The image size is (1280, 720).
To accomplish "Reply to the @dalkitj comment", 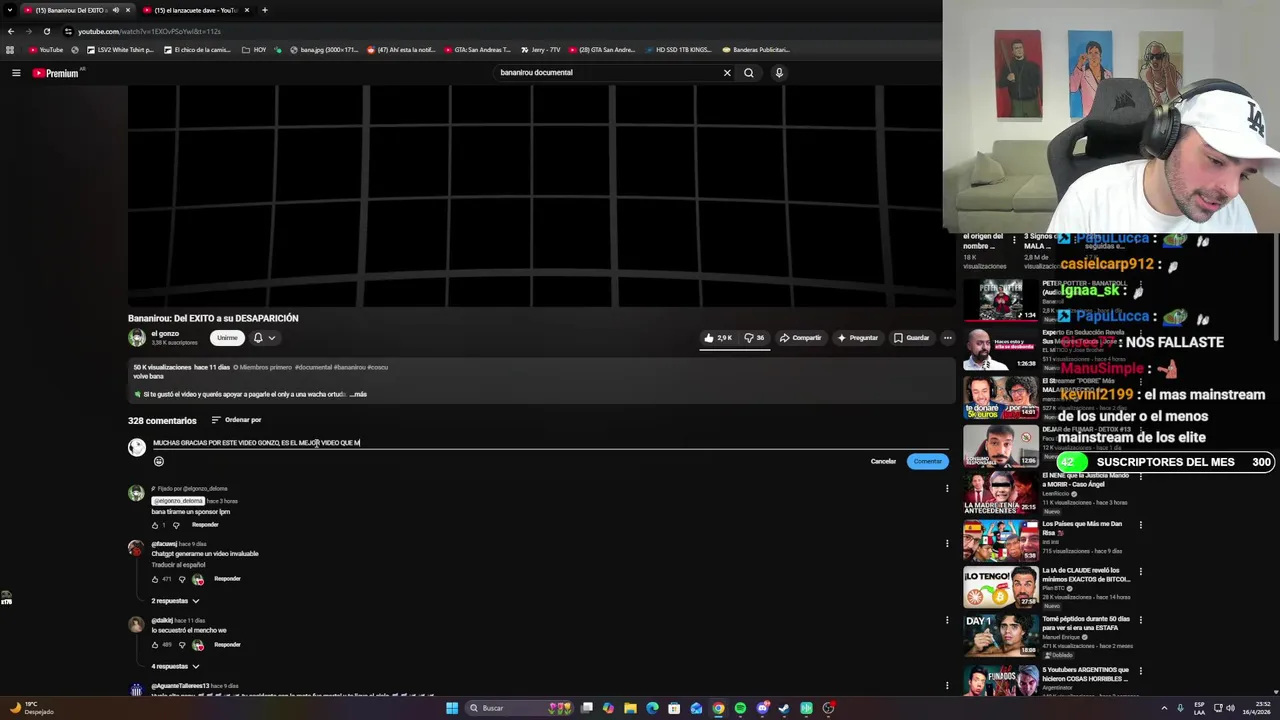I will [227, 645].
